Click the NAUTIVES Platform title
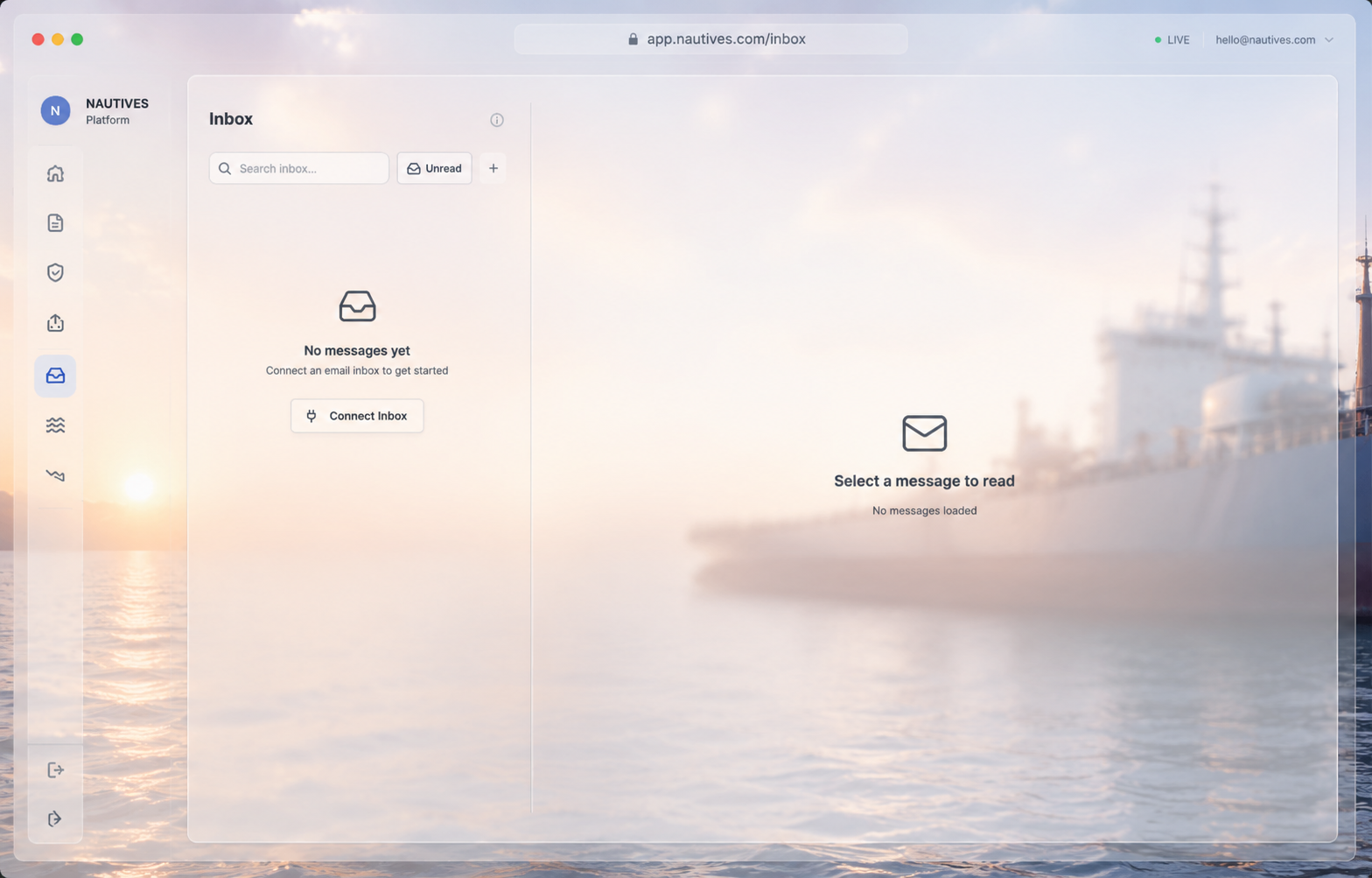The height and width of the screenshot is (878, 1372). coord(117,111)
